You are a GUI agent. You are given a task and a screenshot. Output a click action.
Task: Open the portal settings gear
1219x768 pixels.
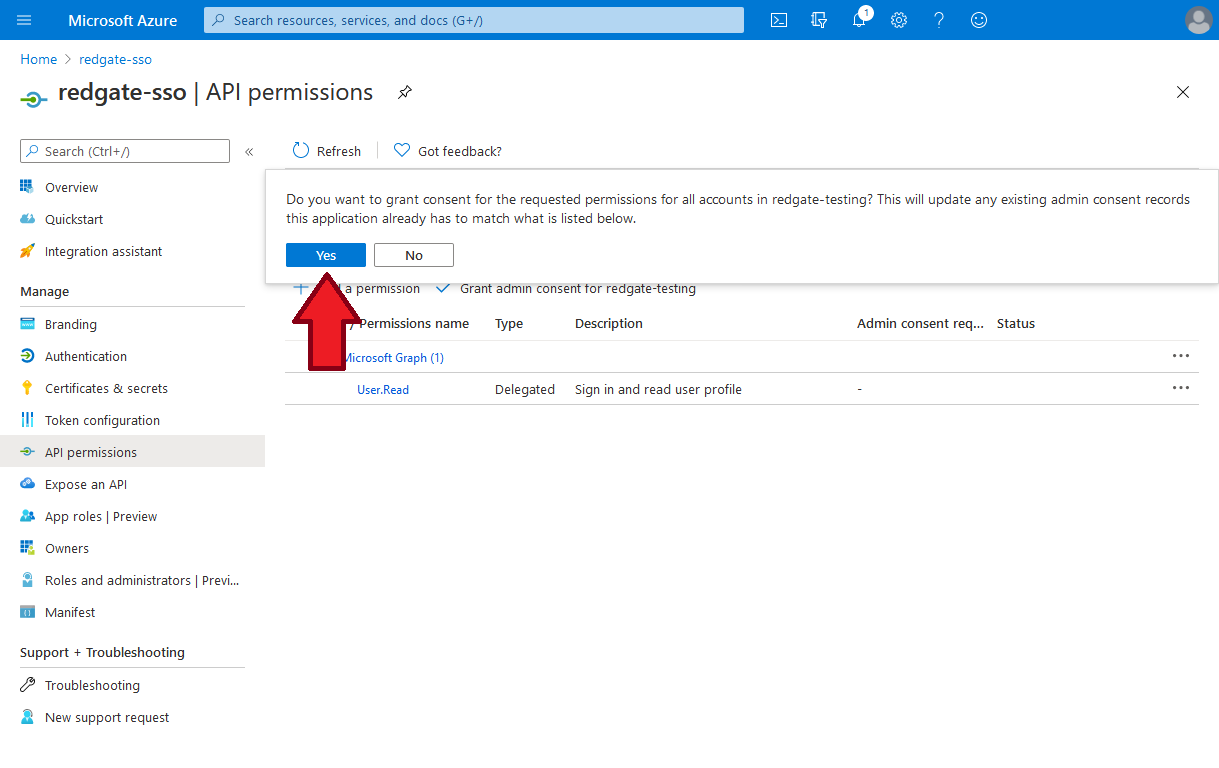(x=899, y=20)
